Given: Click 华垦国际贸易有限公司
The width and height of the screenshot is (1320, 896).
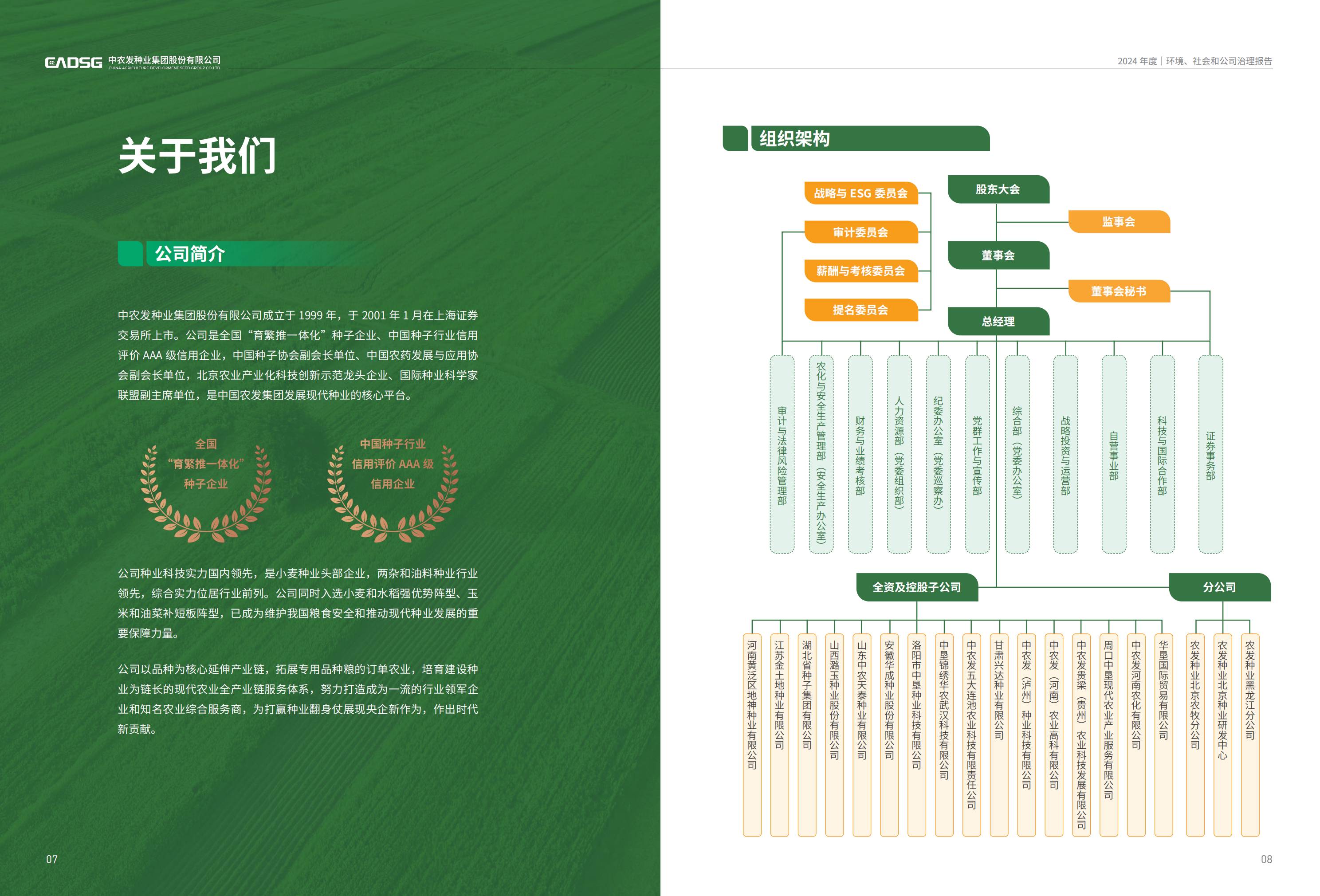Looking at the screenshot, I should (x=1164, y=735).
